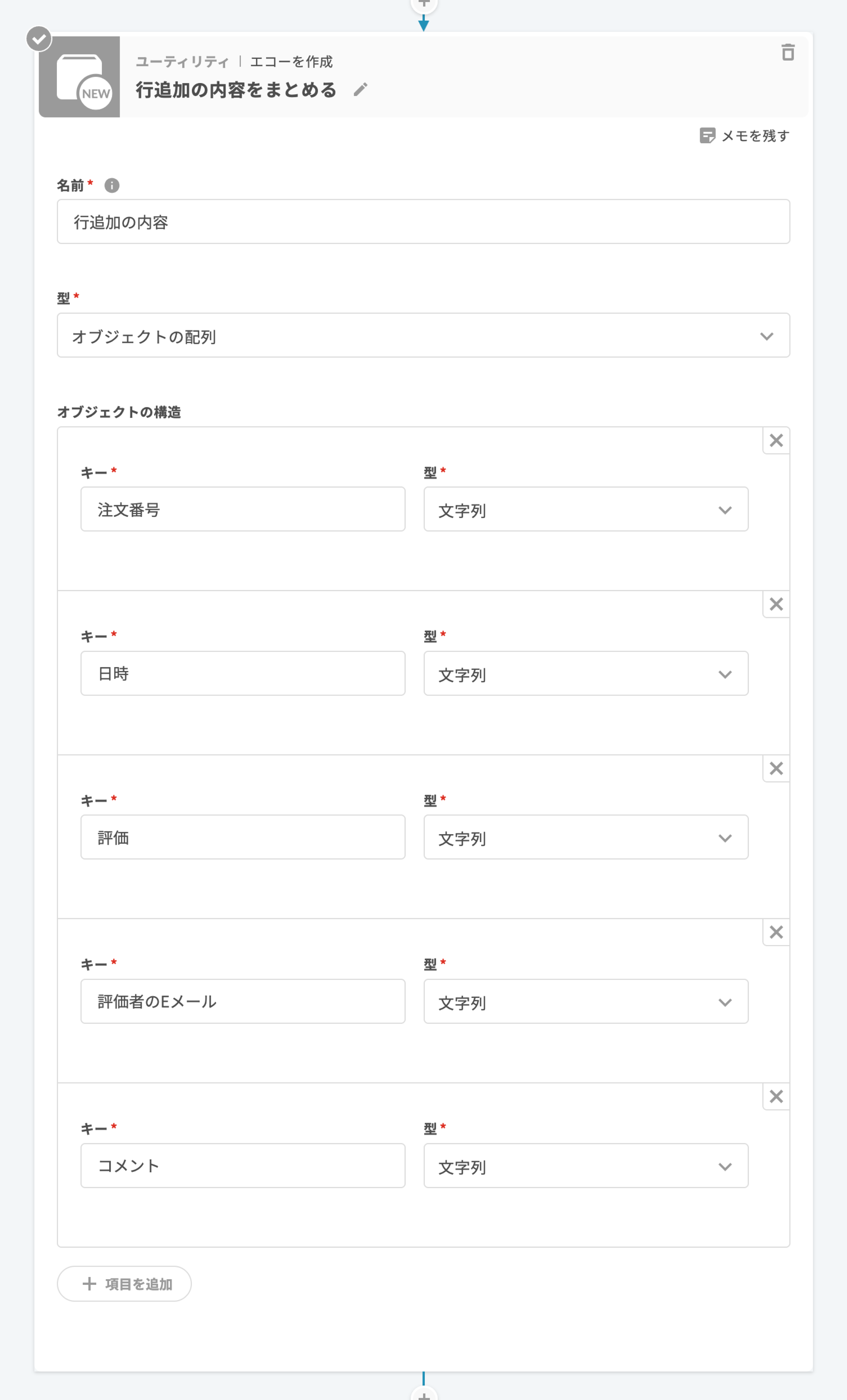This screenshot has width=847, height=1400.
Task: Click the 名前 input field
Action: [x=423, y=222]
